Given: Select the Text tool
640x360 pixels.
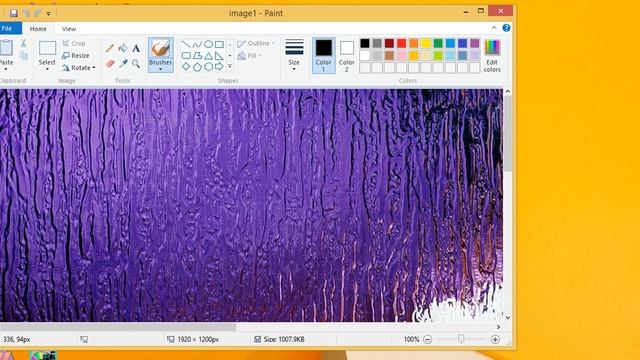Looking at the screenshot, I should click(136, 48).
